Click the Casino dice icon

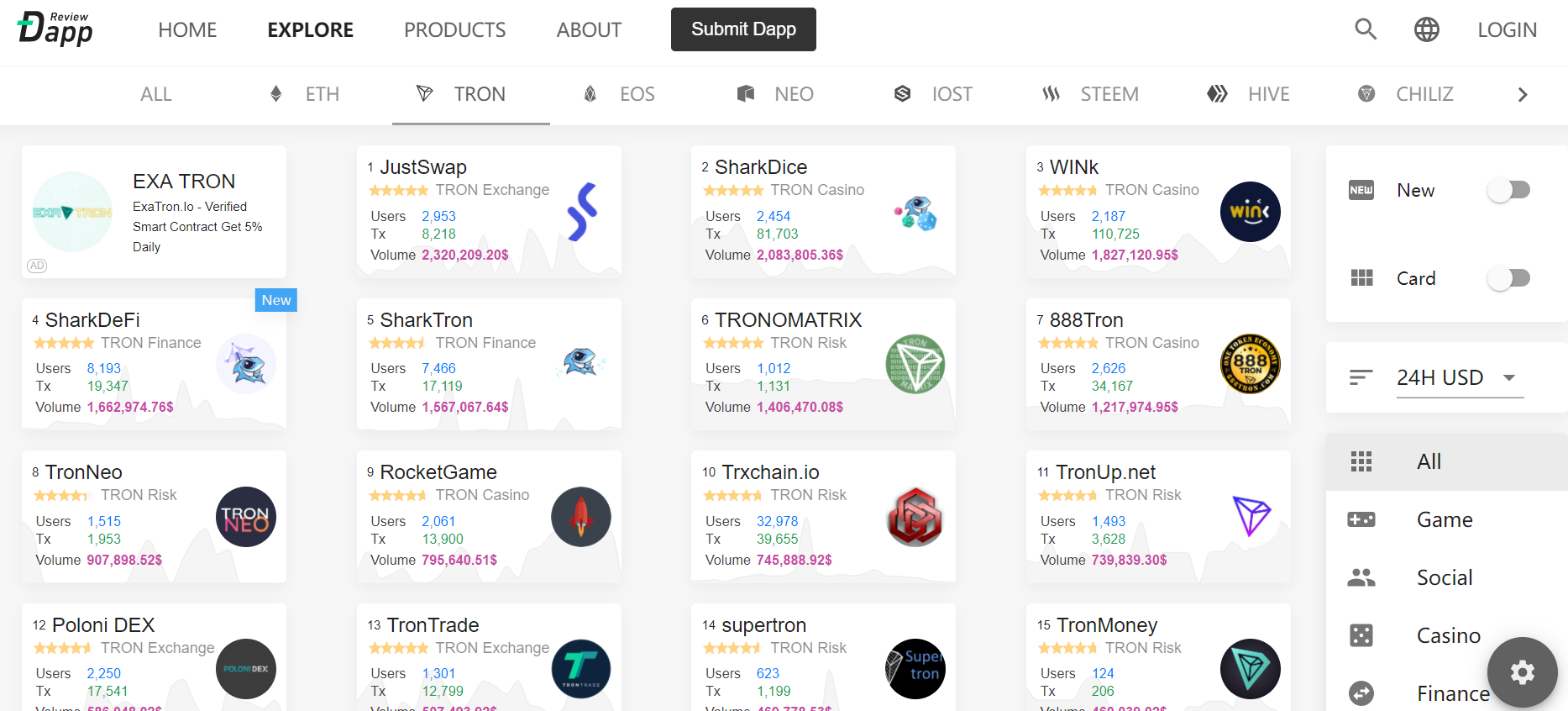pos(1361,635)
